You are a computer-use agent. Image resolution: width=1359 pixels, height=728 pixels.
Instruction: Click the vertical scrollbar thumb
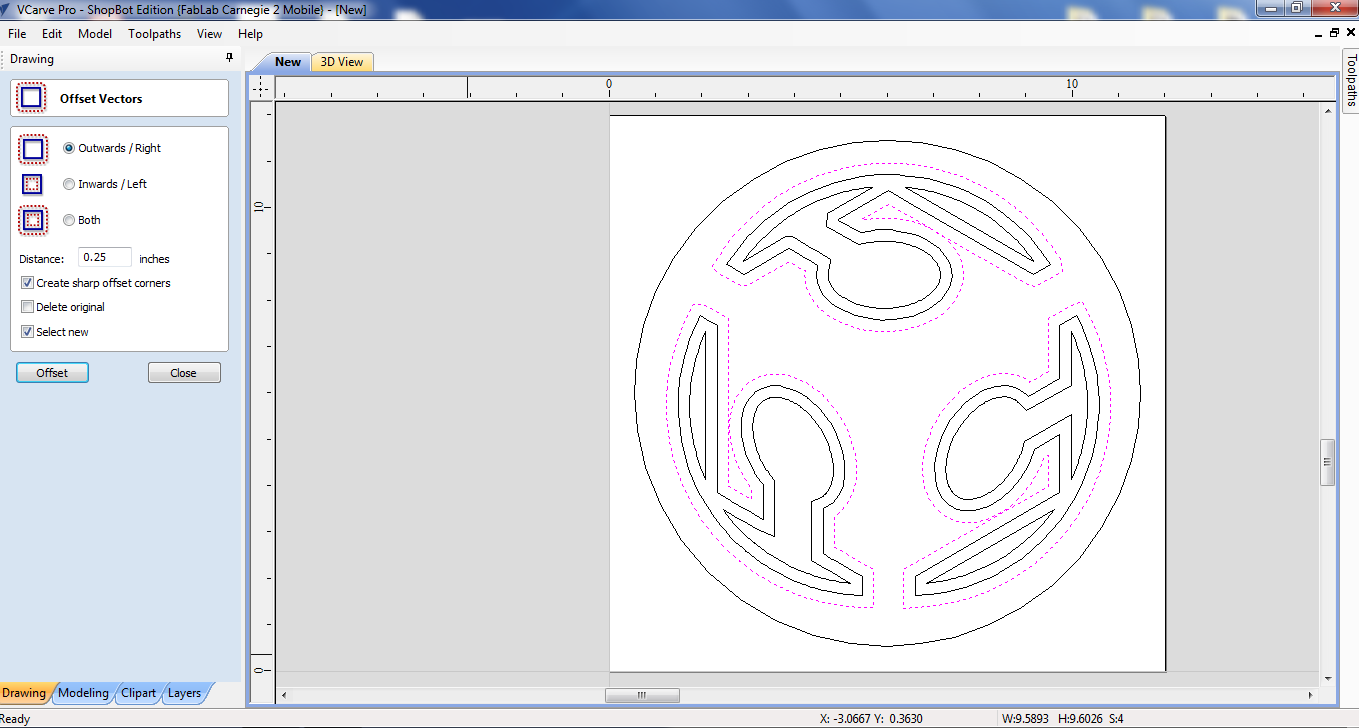[1328, 462]
